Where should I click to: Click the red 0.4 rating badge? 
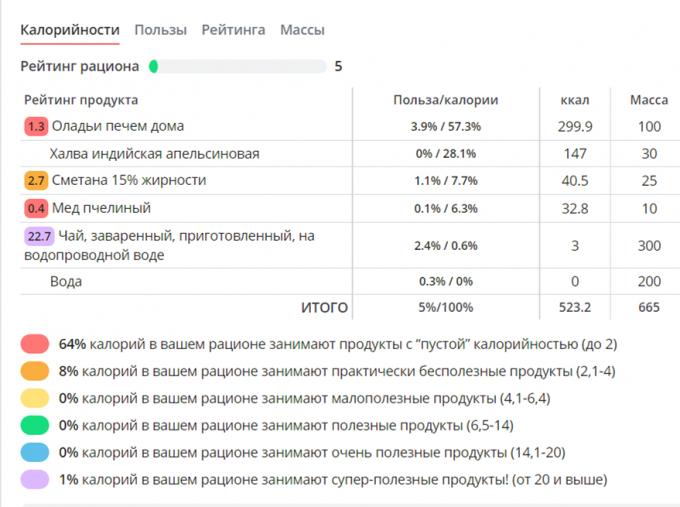(37, 208)
